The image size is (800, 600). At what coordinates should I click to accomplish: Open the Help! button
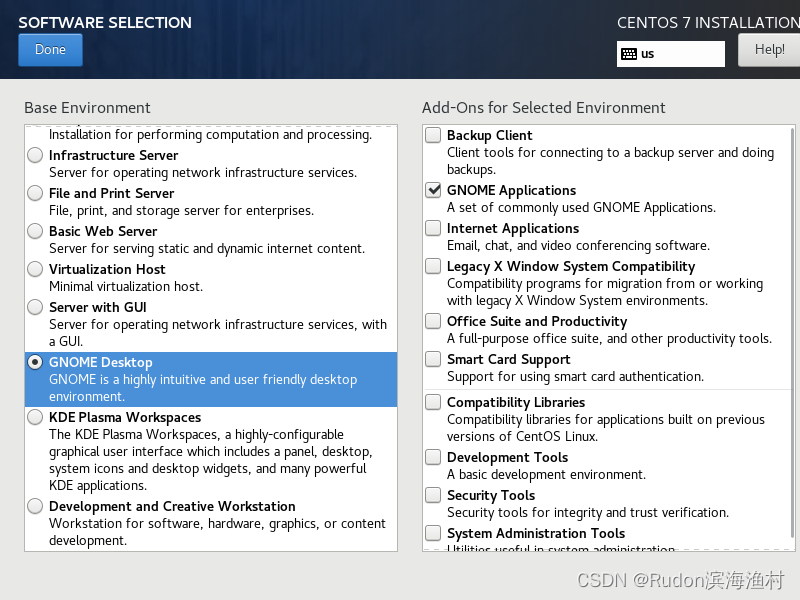coord(769,49)
